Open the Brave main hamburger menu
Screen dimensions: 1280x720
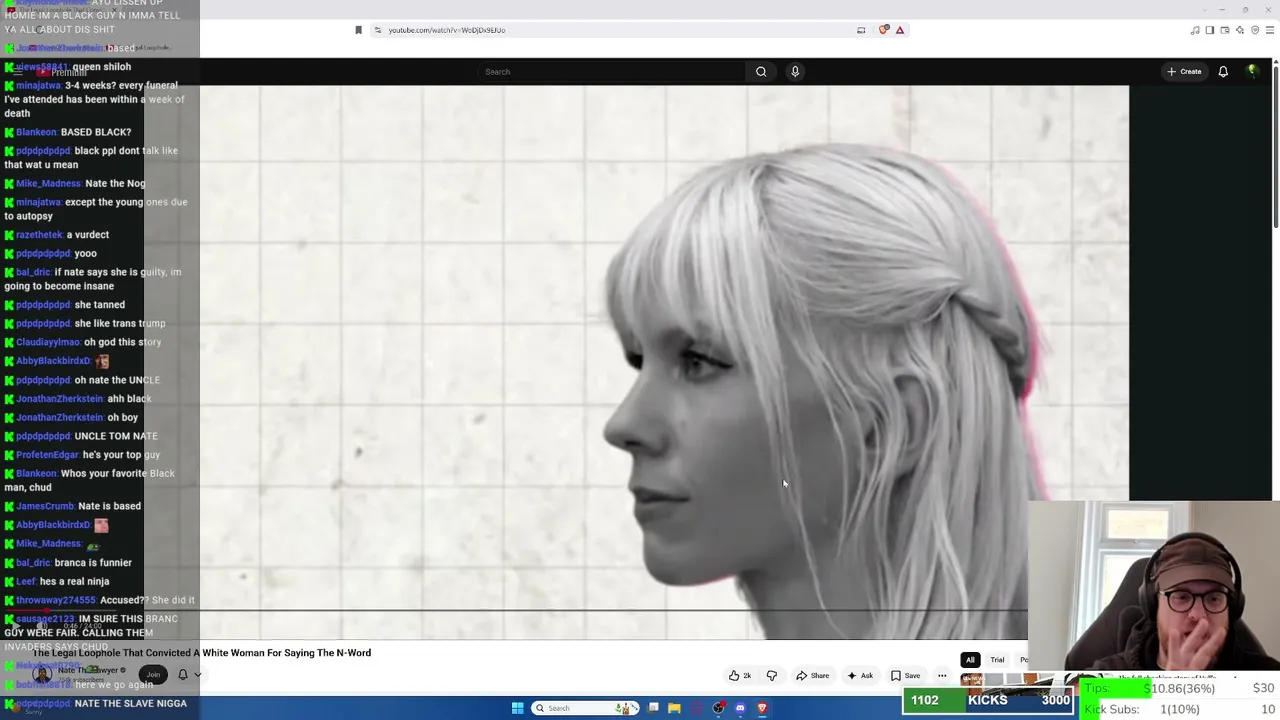(1269, 30)
